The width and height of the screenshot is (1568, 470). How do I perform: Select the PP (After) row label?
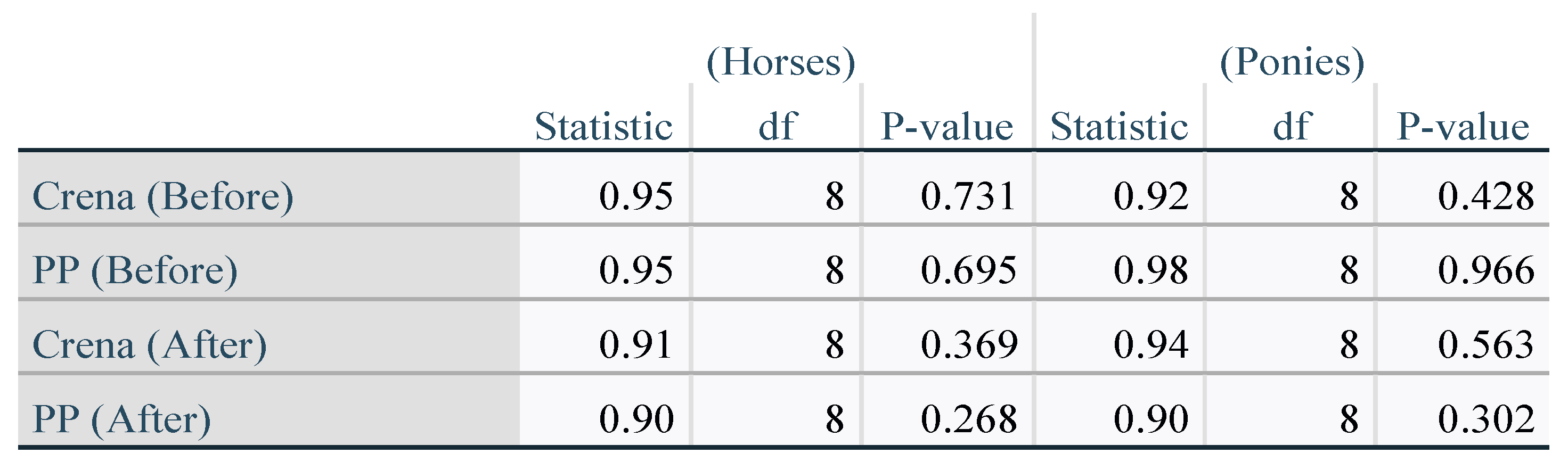(x=121, y=419)
